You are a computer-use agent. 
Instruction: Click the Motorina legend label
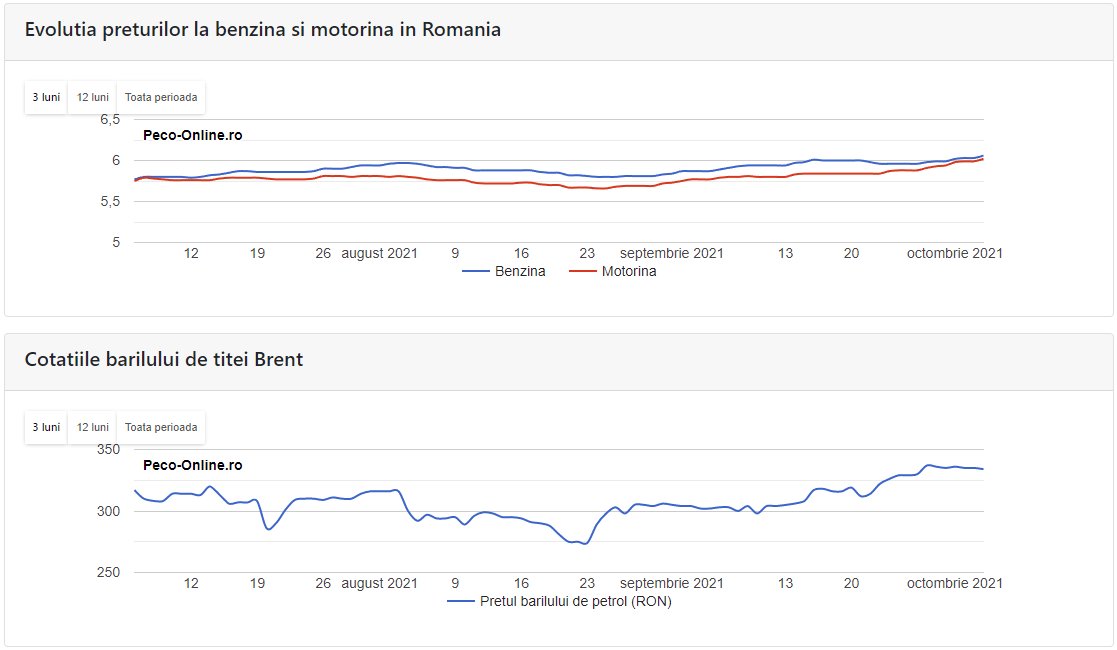(629, 271)
